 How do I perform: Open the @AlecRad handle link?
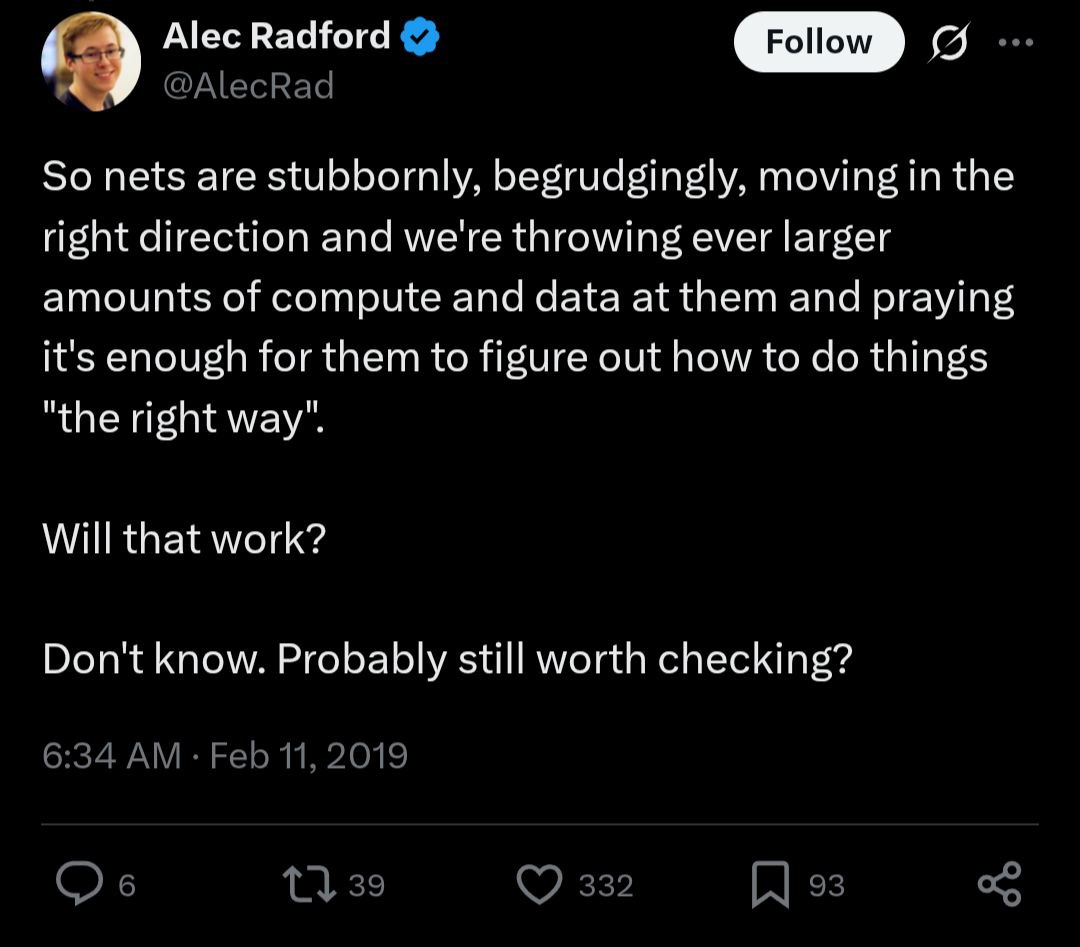click(x=248, y=86)
